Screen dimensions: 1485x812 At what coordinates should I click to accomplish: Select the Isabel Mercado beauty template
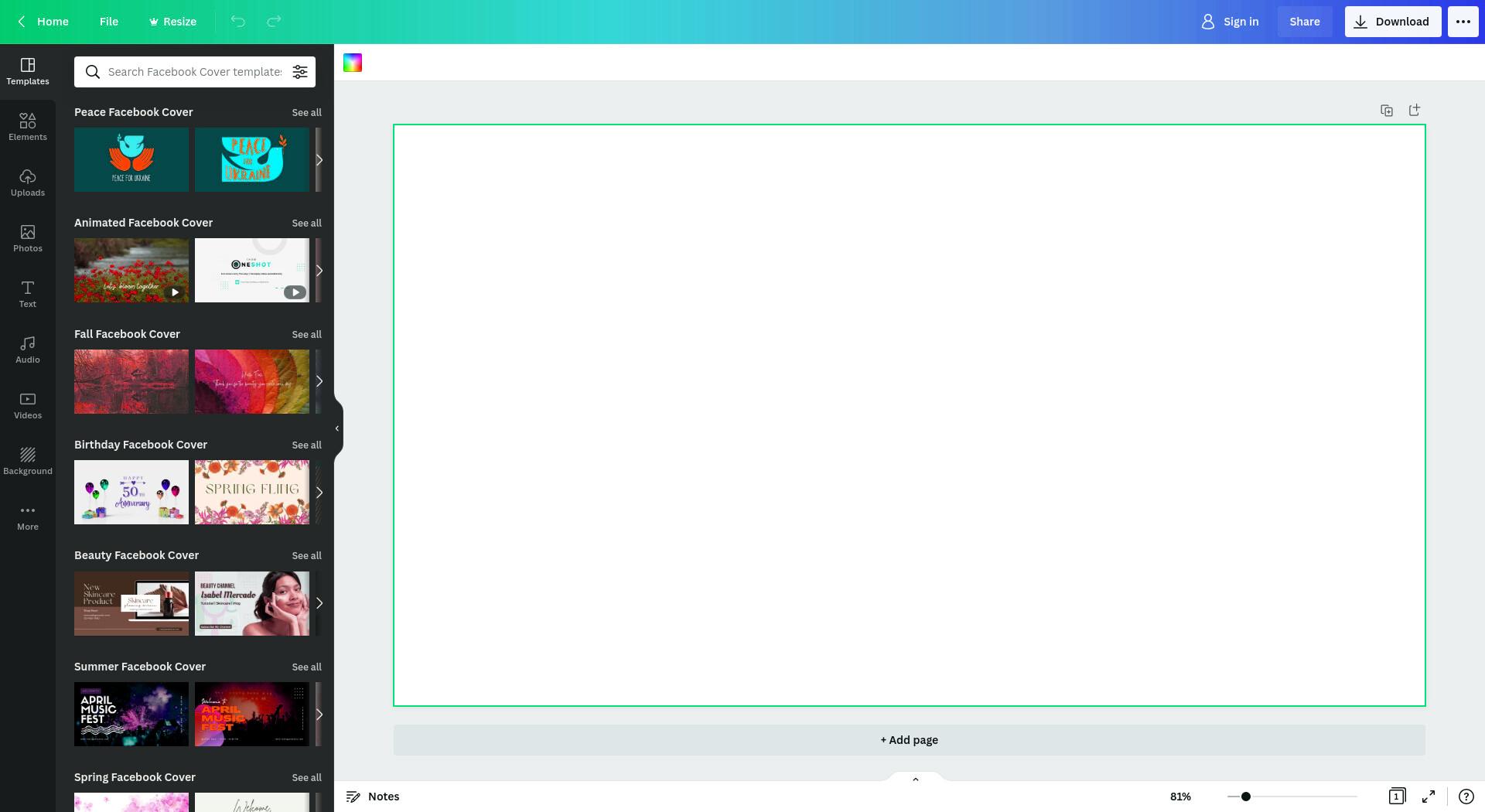(252, 603)
